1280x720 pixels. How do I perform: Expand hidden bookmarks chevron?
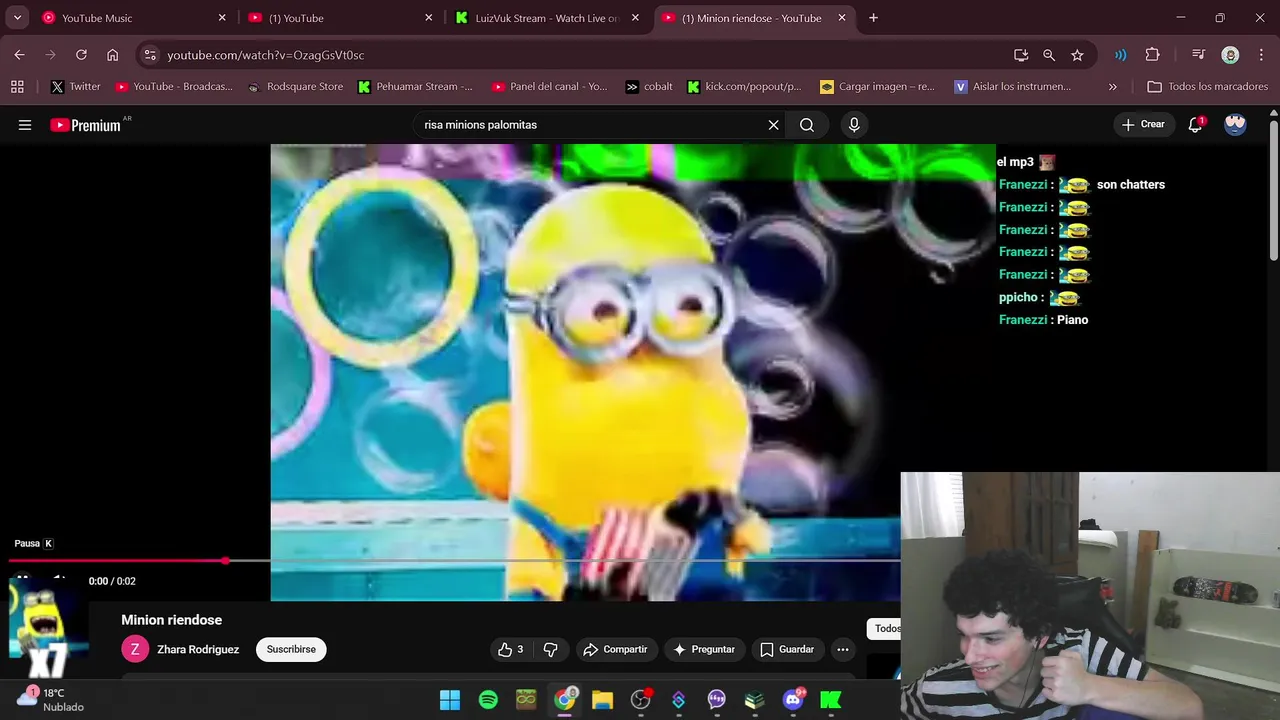[1112, 87]
